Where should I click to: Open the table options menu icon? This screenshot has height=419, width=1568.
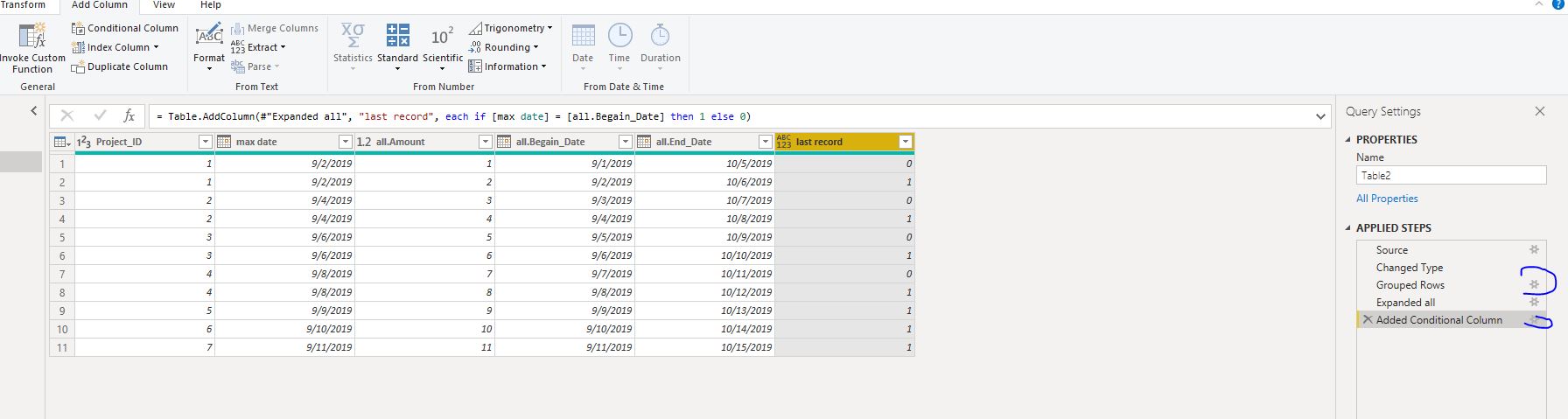(x=61, y=142)
